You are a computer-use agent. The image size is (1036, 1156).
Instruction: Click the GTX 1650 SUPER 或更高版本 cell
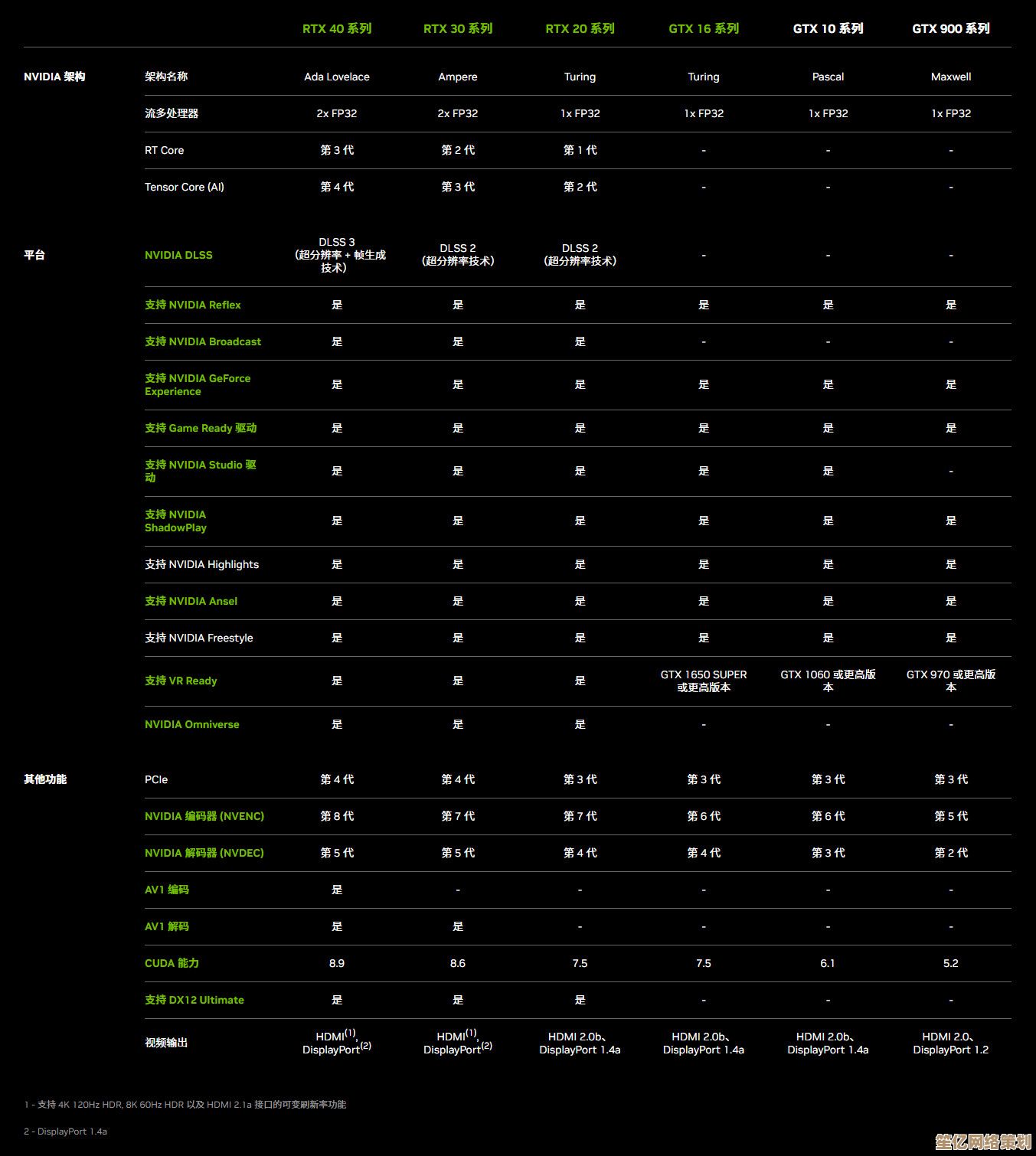(704, 681)
